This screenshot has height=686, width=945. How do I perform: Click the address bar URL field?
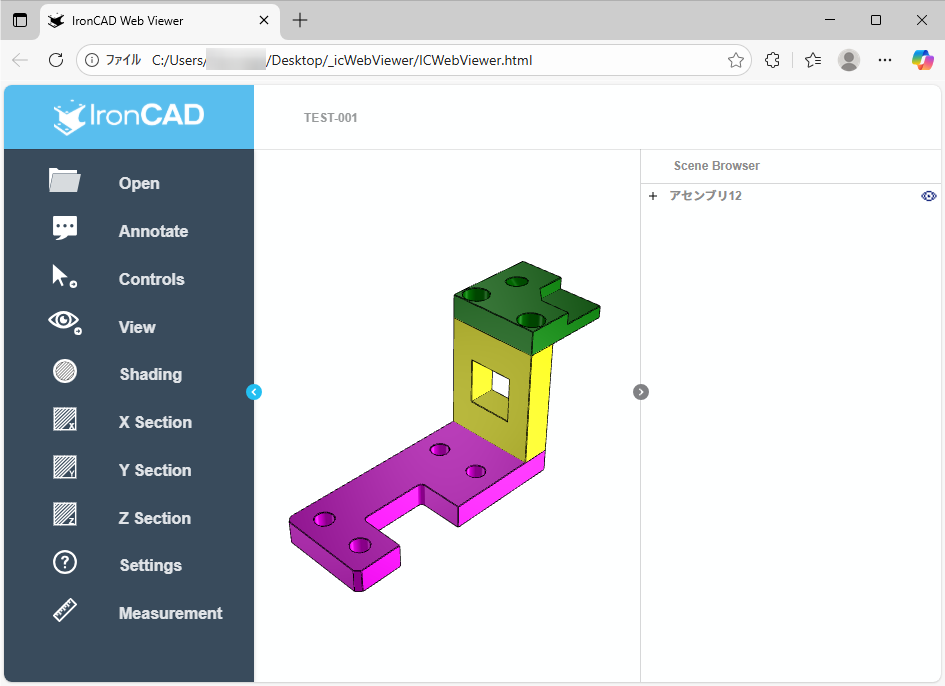point(400,60)
